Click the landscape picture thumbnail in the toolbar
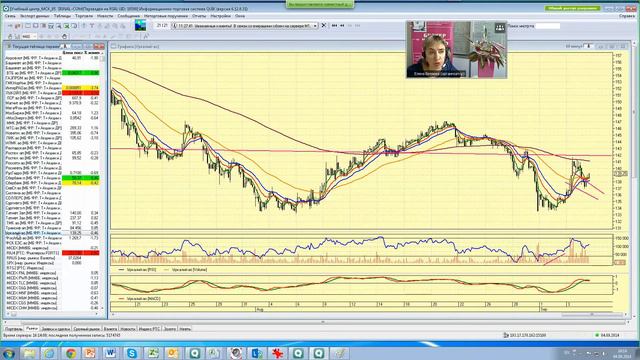The image size is (640, 360). [x=140, y=25]
